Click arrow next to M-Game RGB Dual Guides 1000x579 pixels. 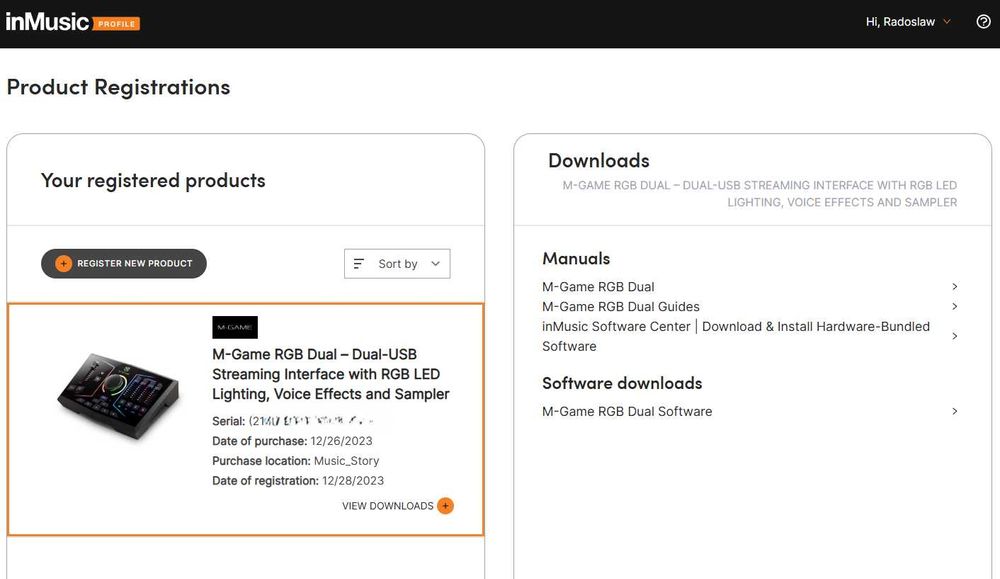tap(955, 307)
